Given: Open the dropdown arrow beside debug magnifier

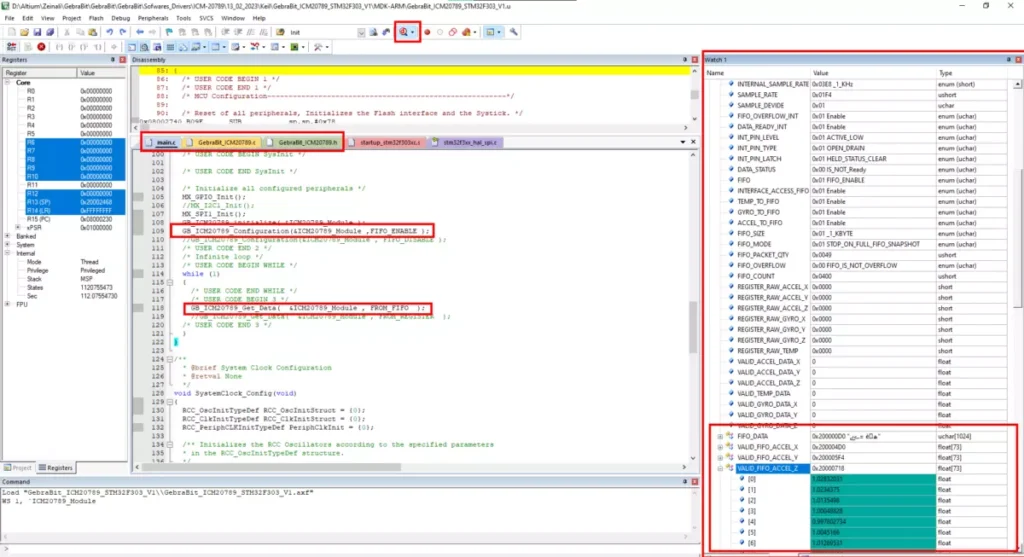Looking at the screenshot, I should 413,32.
